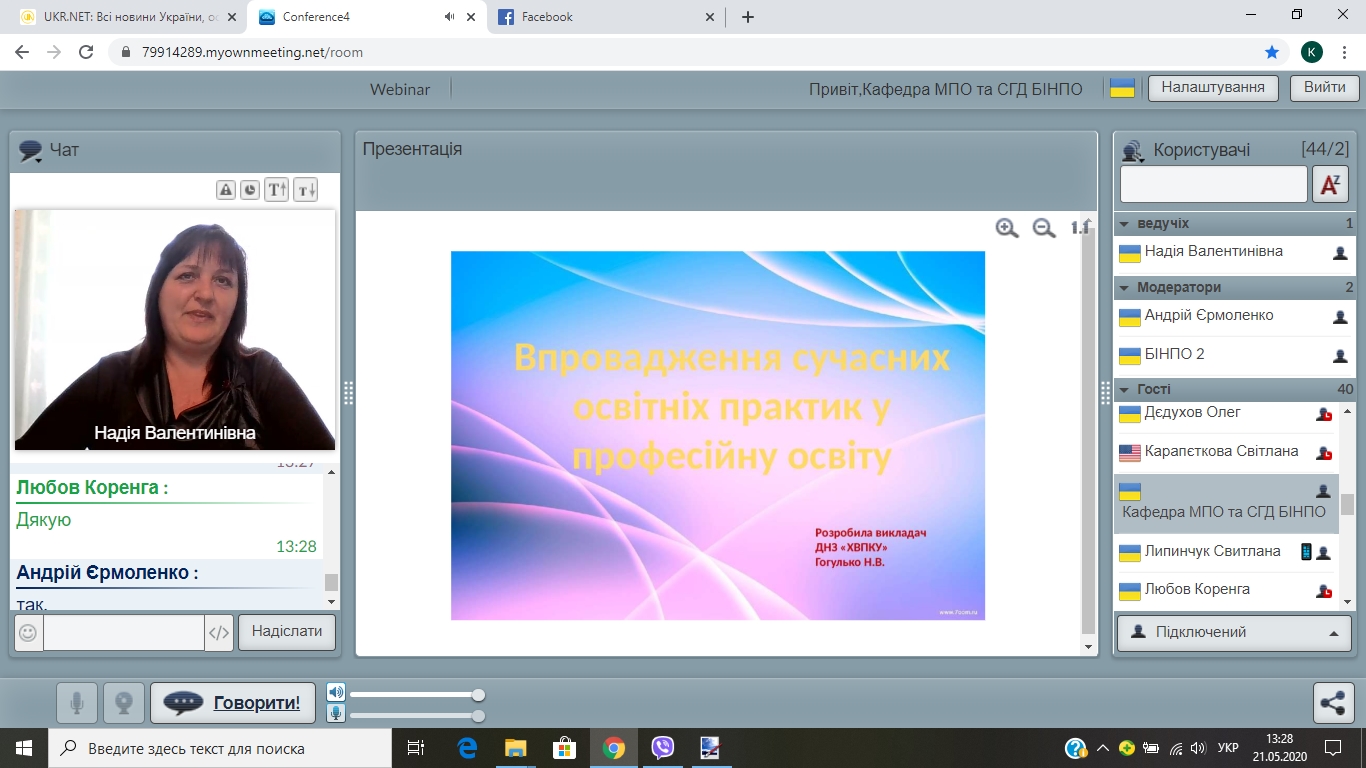Open the emoji smiley picker in chat

(x=28, y=633)
